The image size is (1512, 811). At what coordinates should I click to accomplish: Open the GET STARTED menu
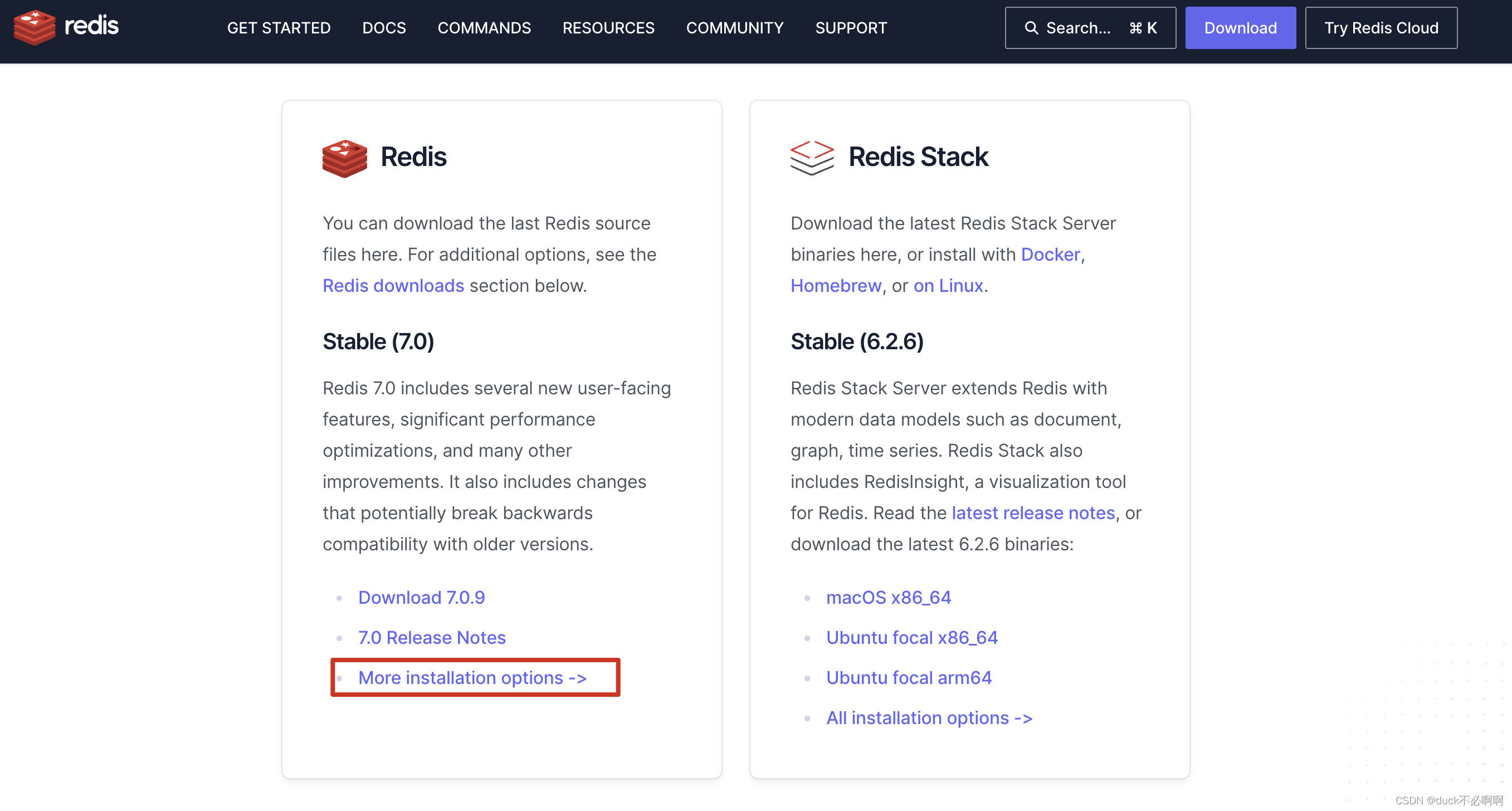click(x=278, y=28)
